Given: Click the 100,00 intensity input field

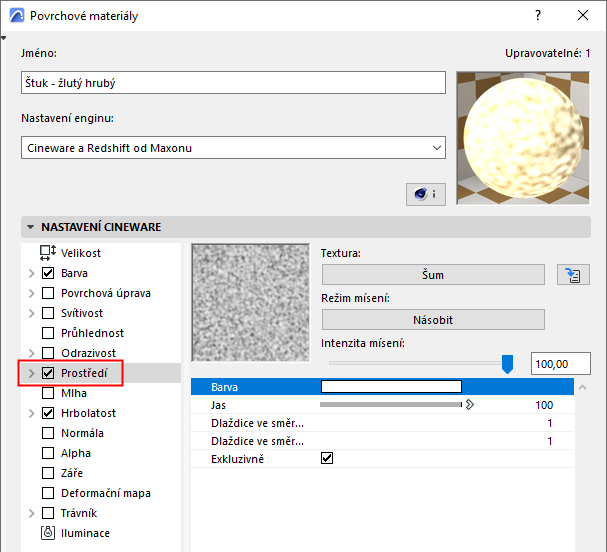Looking at the screenshot, I should click(561, 363).
